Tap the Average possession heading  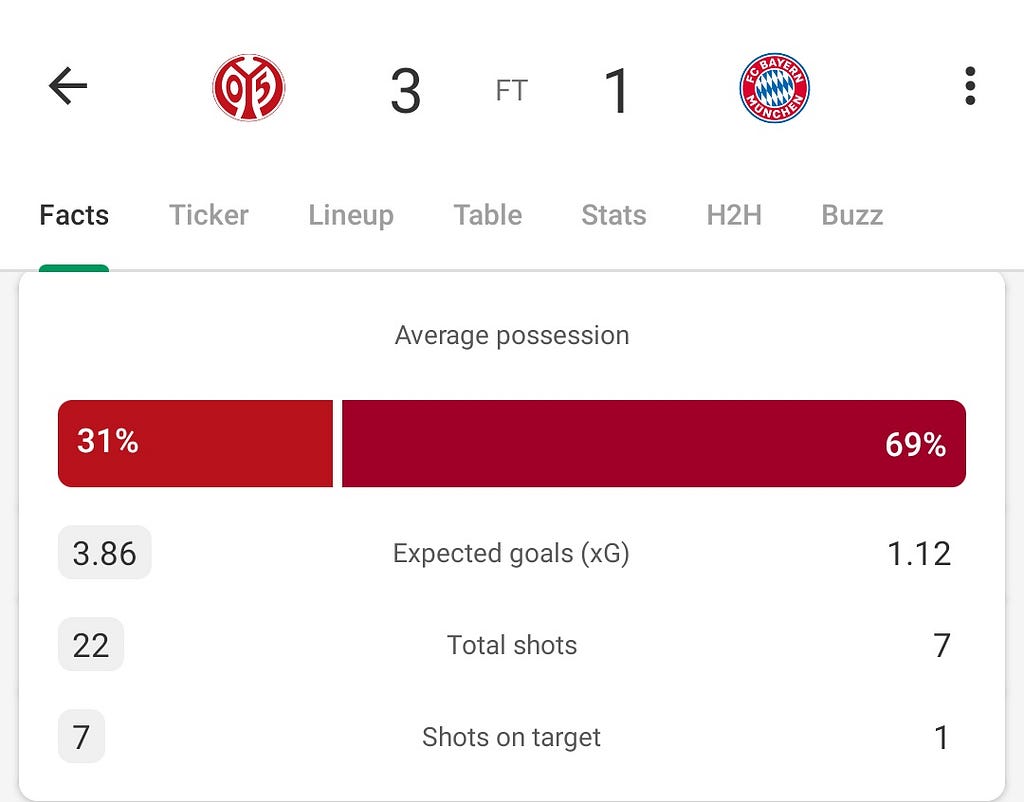coord(512,336)
